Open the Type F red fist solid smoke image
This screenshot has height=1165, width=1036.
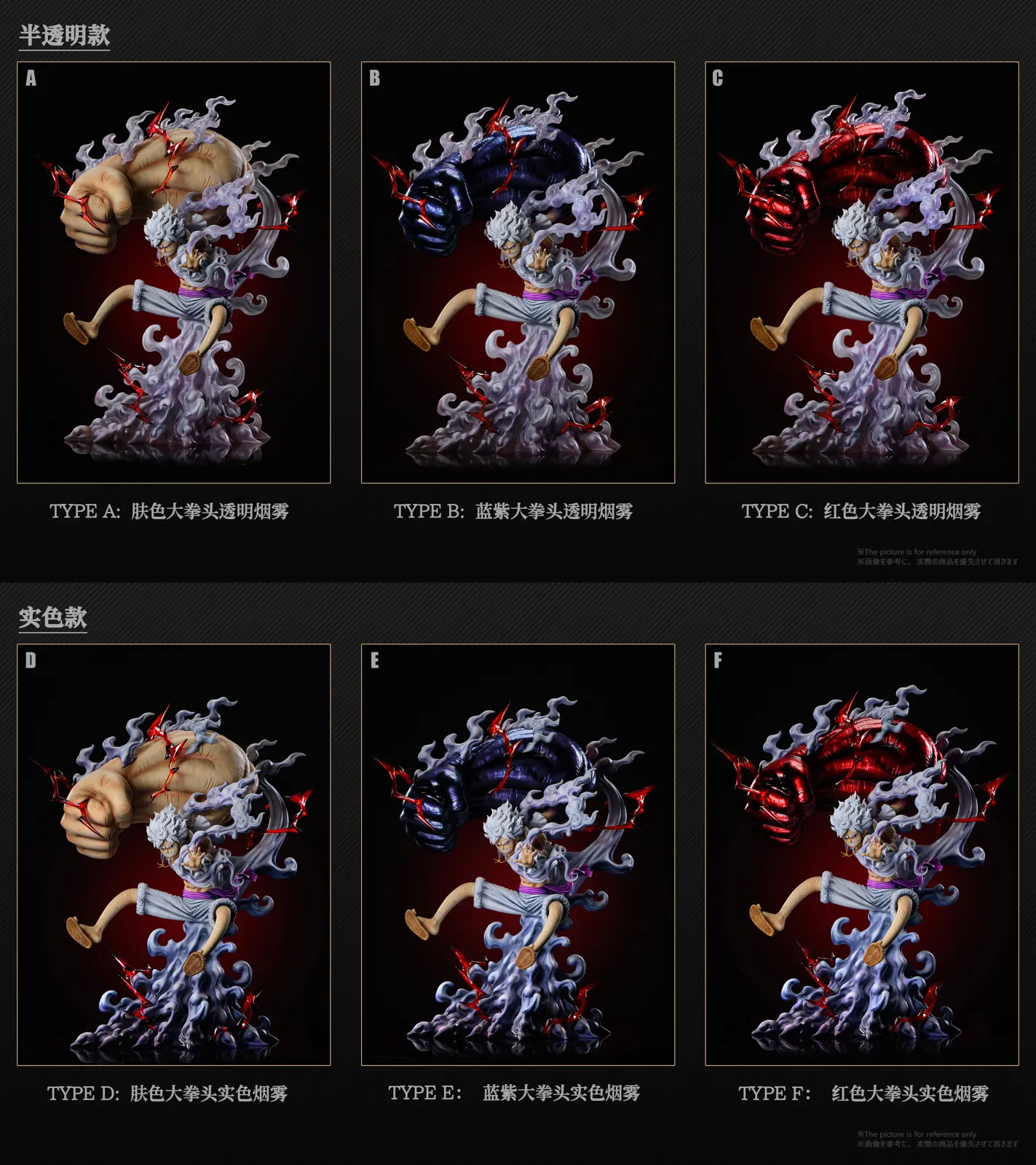point(862,855)
